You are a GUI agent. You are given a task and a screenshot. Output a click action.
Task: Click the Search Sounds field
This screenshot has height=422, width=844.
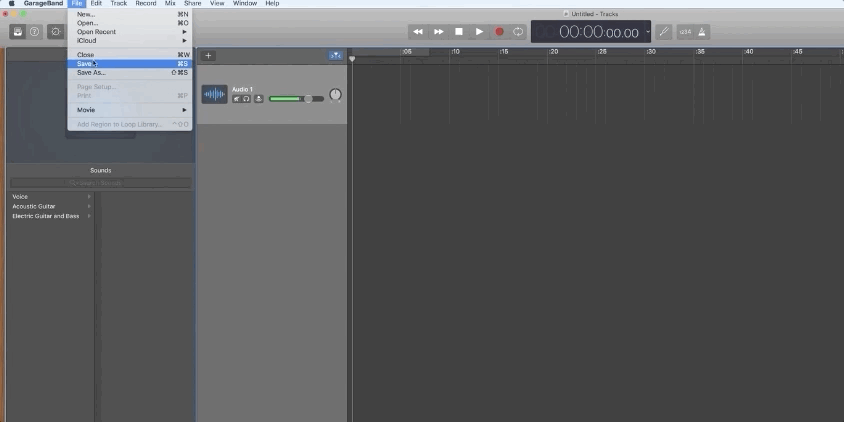pos(101,183)
